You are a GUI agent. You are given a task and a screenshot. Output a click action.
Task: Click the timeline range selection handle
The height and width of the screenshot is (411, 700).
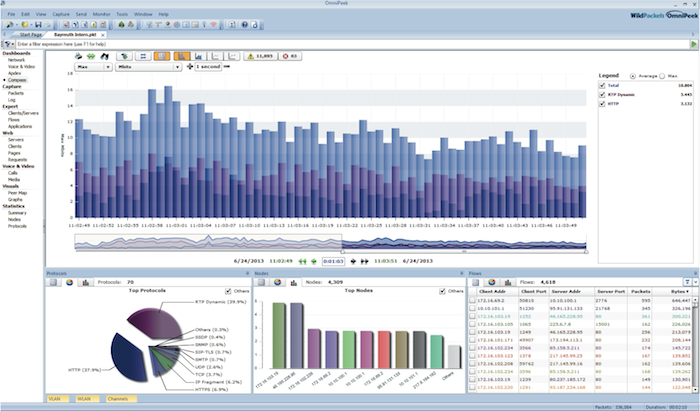point(342,252)
